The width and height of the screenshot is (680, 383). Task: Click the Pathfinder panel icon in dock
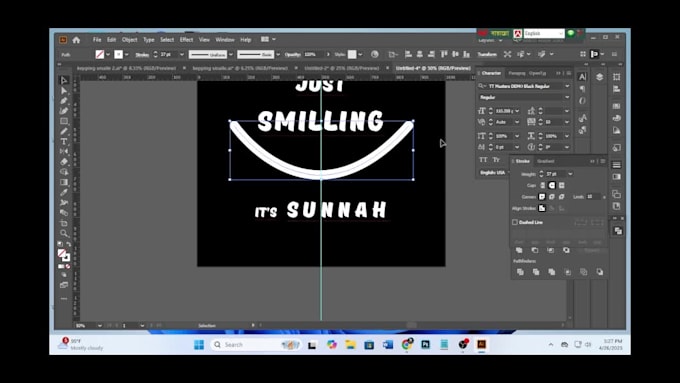pos(618,231)
